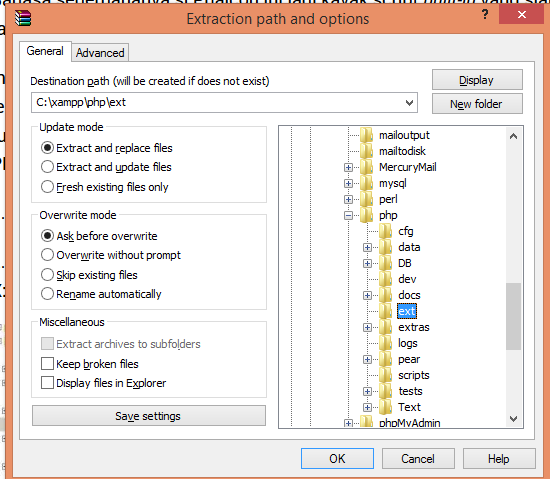Click the logs folder icon

[385, 343]
